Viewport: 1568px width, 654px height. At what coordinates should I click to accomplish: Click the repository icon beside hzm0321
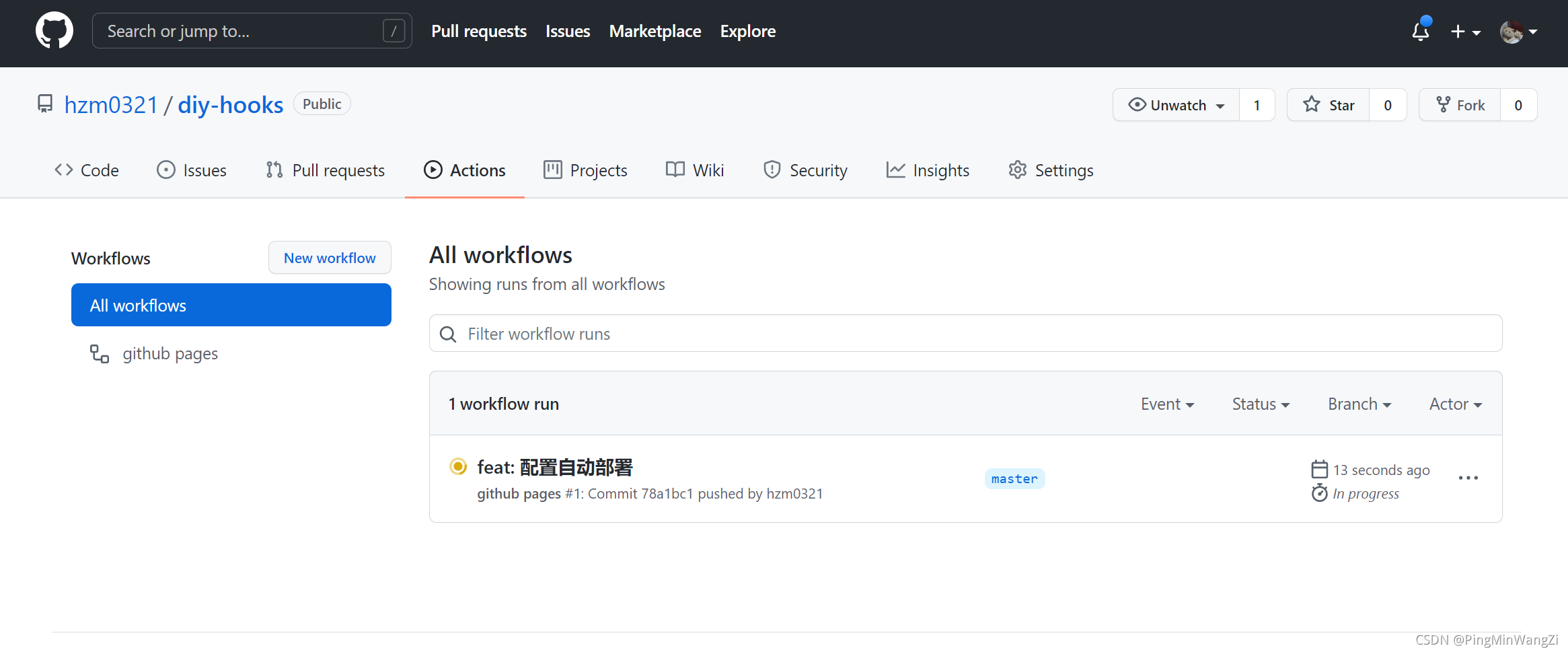(45, 104)
